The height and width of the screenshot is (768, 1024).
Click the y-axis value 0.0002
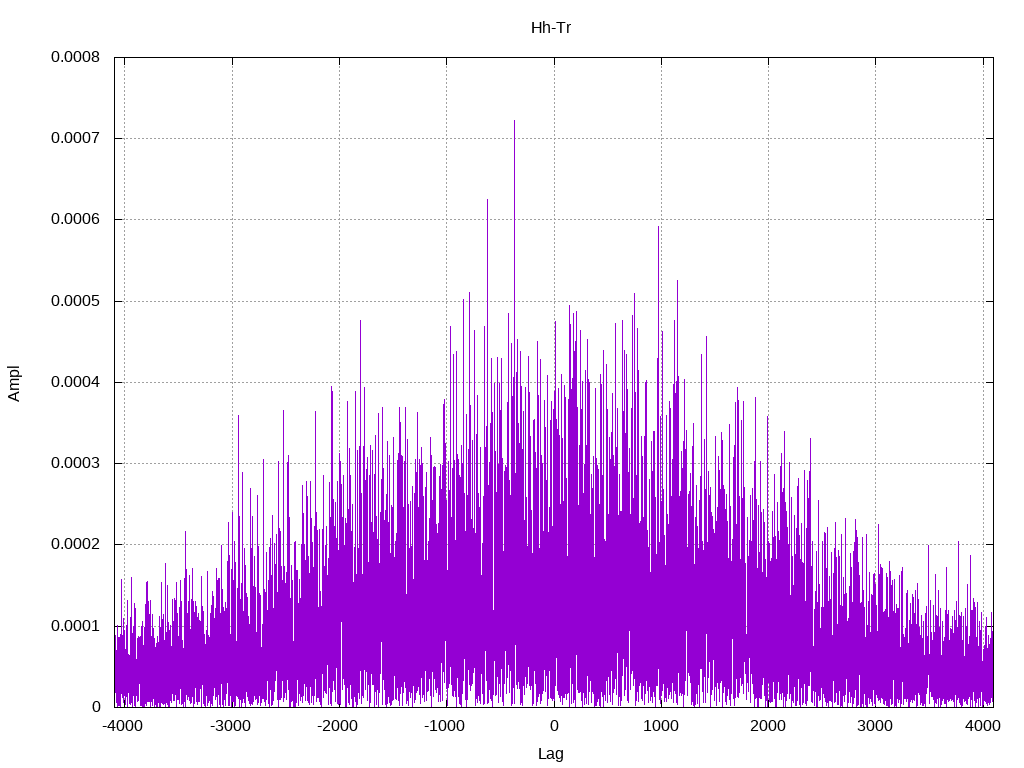(x=76, y=545)
